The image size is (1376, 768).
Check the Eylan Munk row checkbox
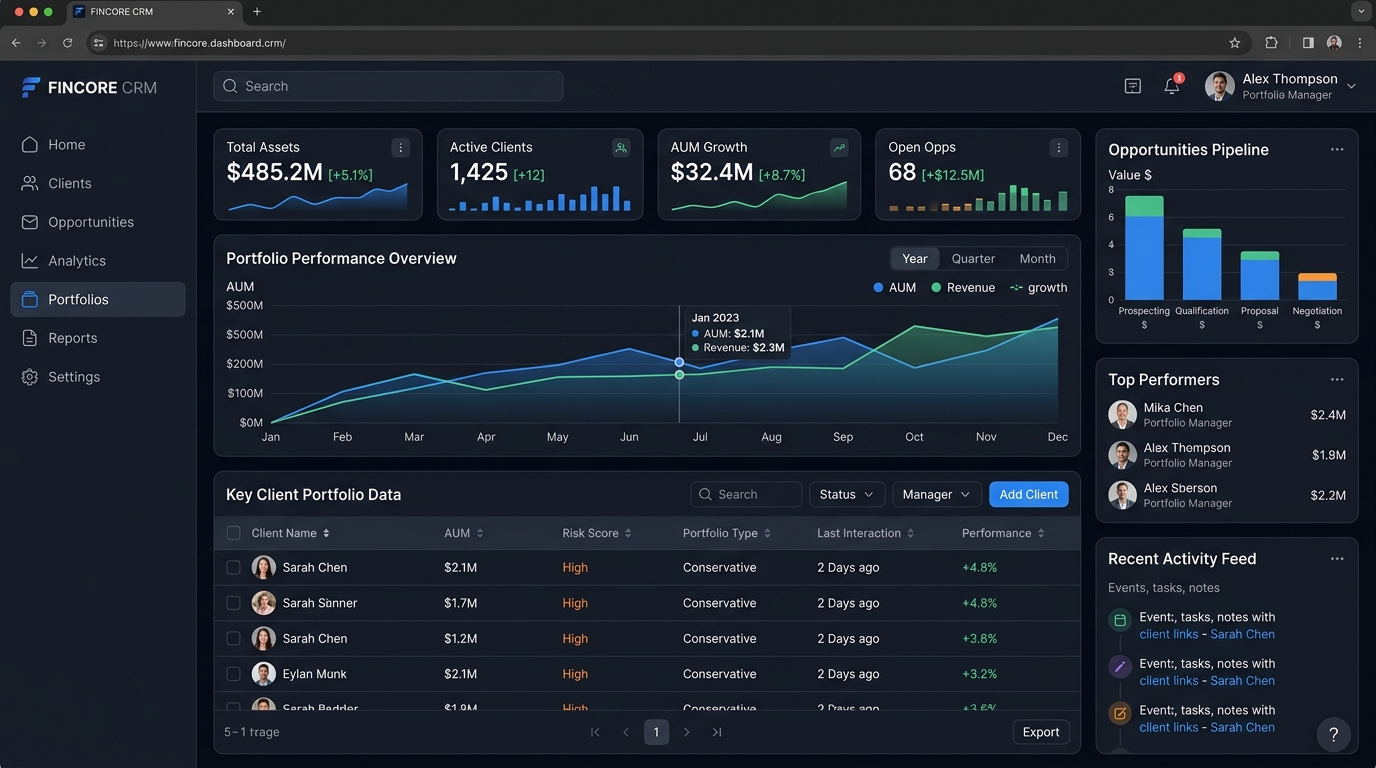[x=233, y=674]
